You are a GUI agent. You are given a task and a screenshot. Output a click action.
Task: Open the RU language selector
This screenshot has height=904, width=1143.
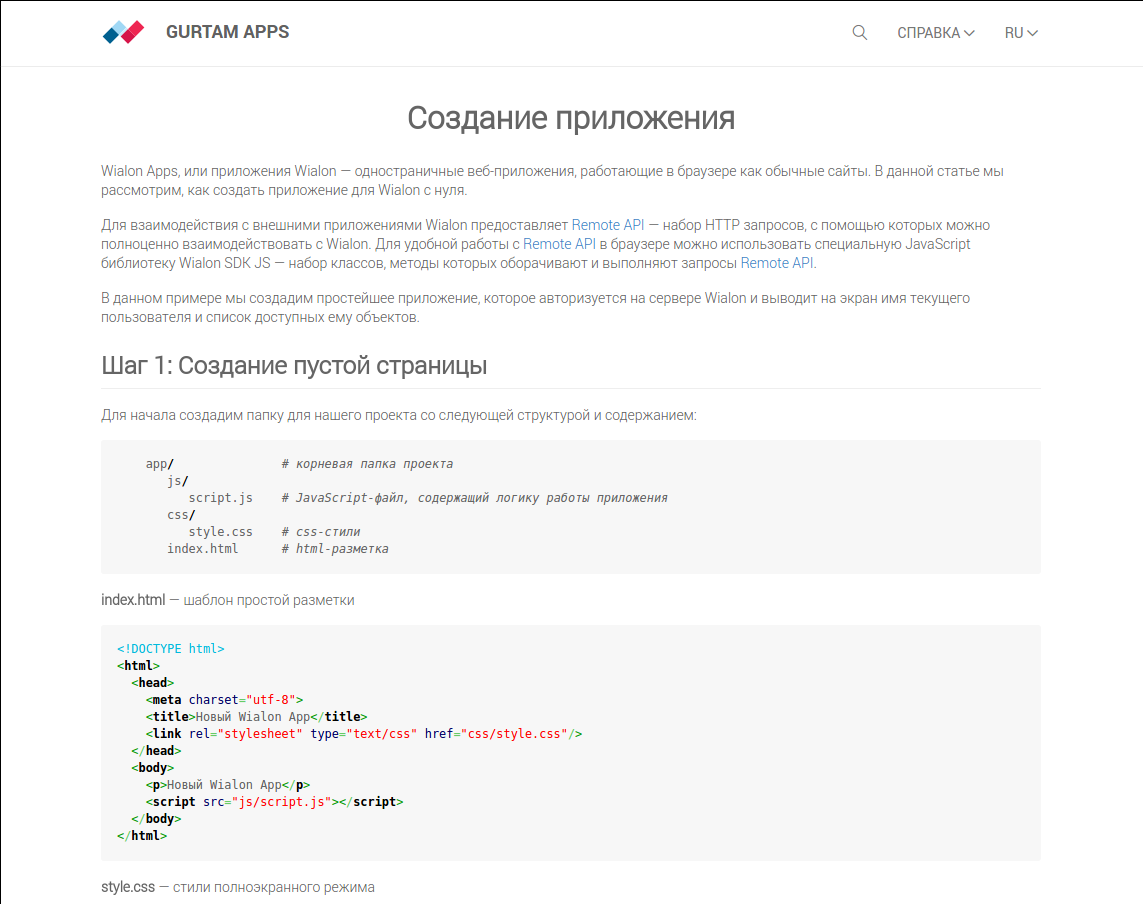[1013, 33]
